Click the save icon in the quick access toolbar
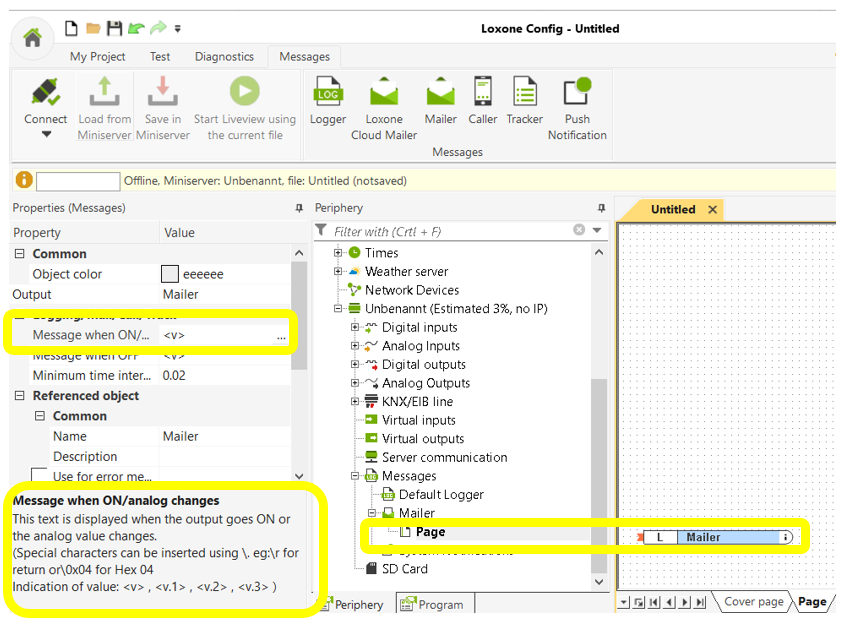846x627 pixels. (x=114, y=28)
